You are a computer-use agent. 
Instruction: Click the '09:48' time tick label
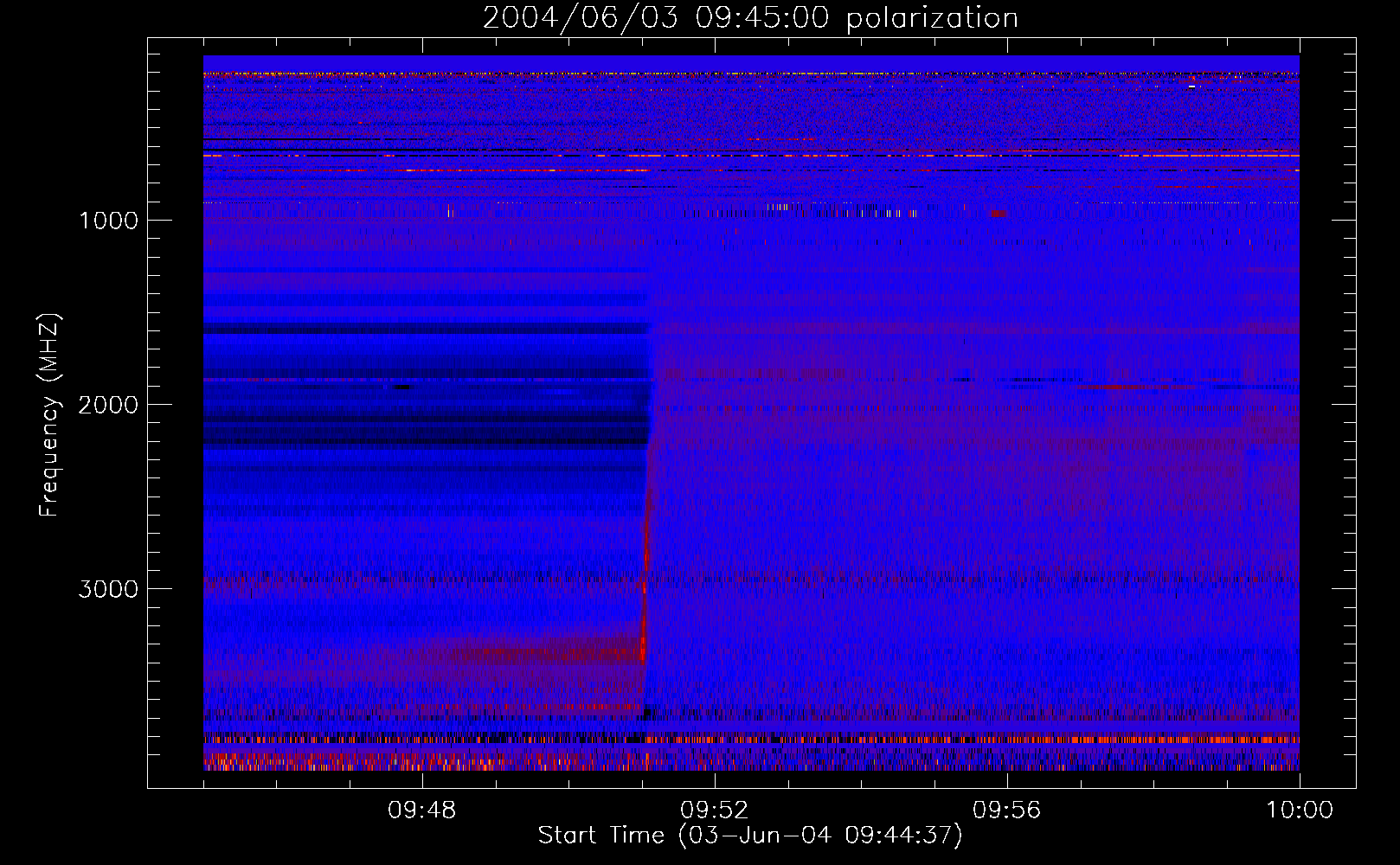[421, 811]
